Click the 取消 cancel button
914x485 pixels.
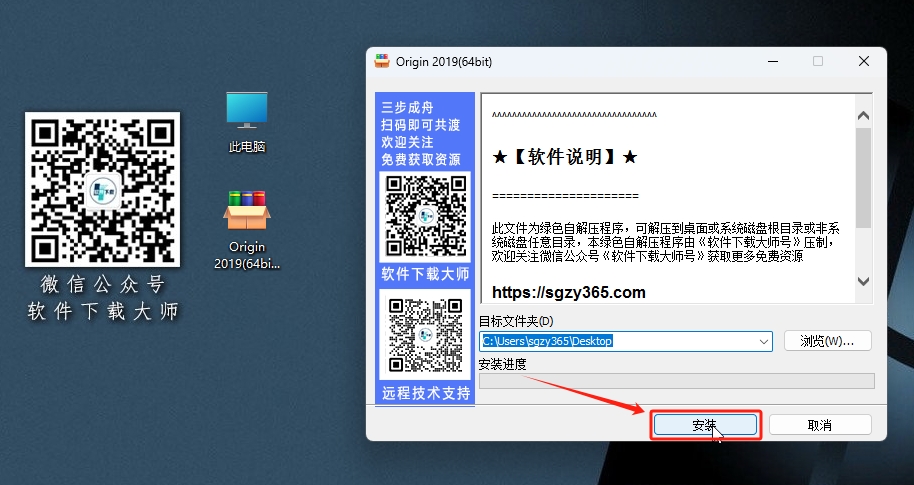820,425
